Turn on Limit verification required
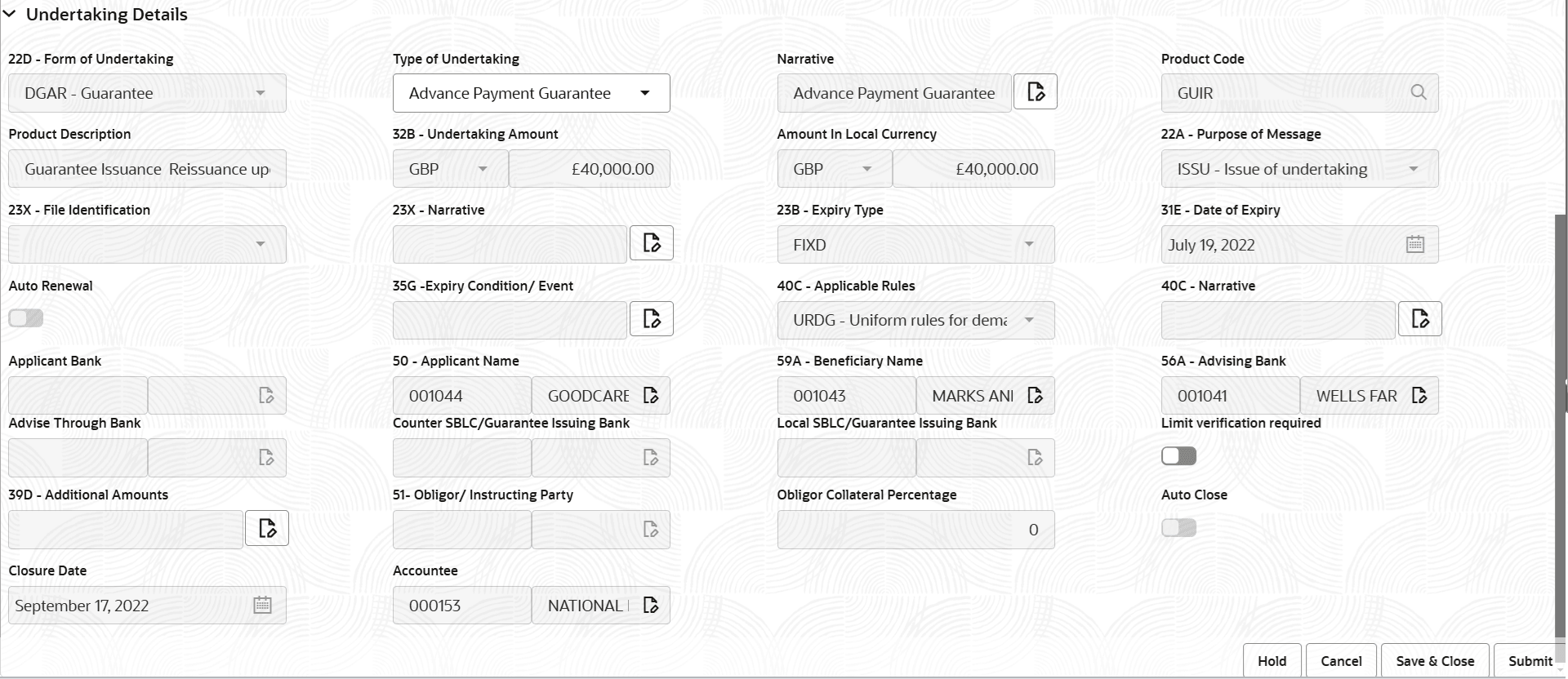1568x679 pixels. [x=1178, y=455]
